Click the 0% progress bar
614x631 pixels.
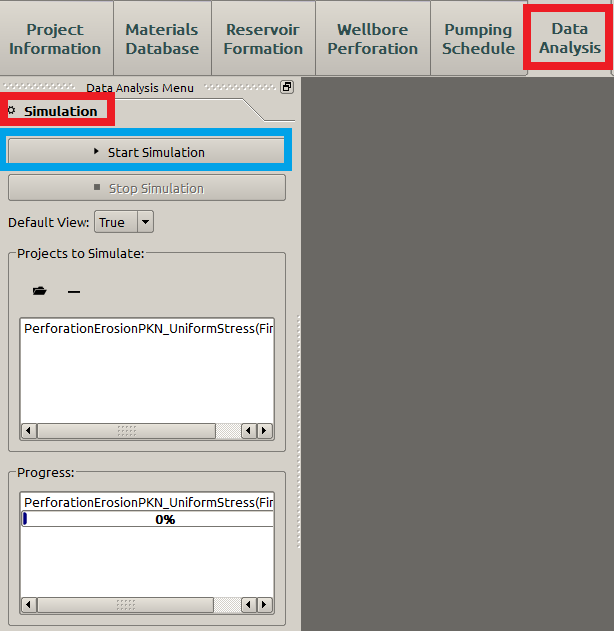coord(147,519)
